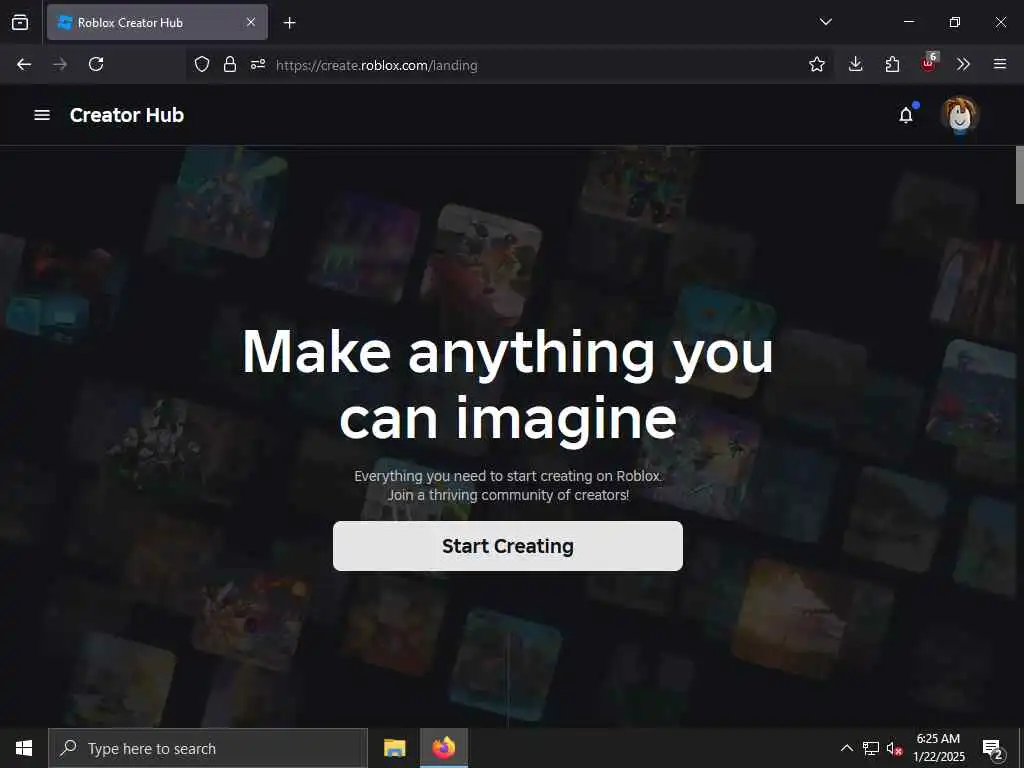Open the network status tray icon

[871, 748]
